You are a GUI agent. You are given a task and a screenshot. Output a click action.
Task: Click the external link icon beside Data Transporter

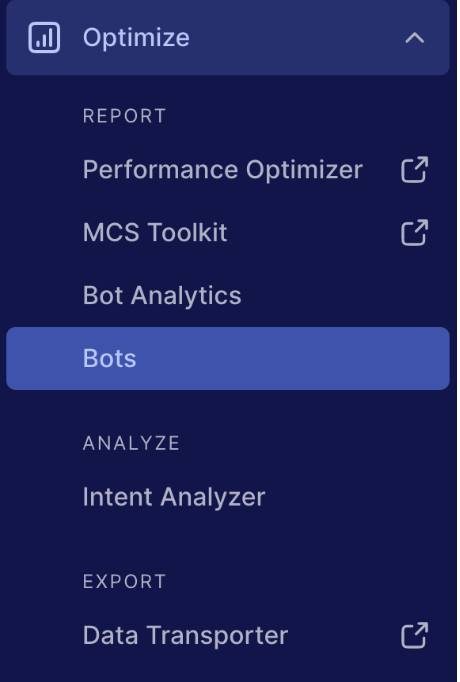pos(414,635)
